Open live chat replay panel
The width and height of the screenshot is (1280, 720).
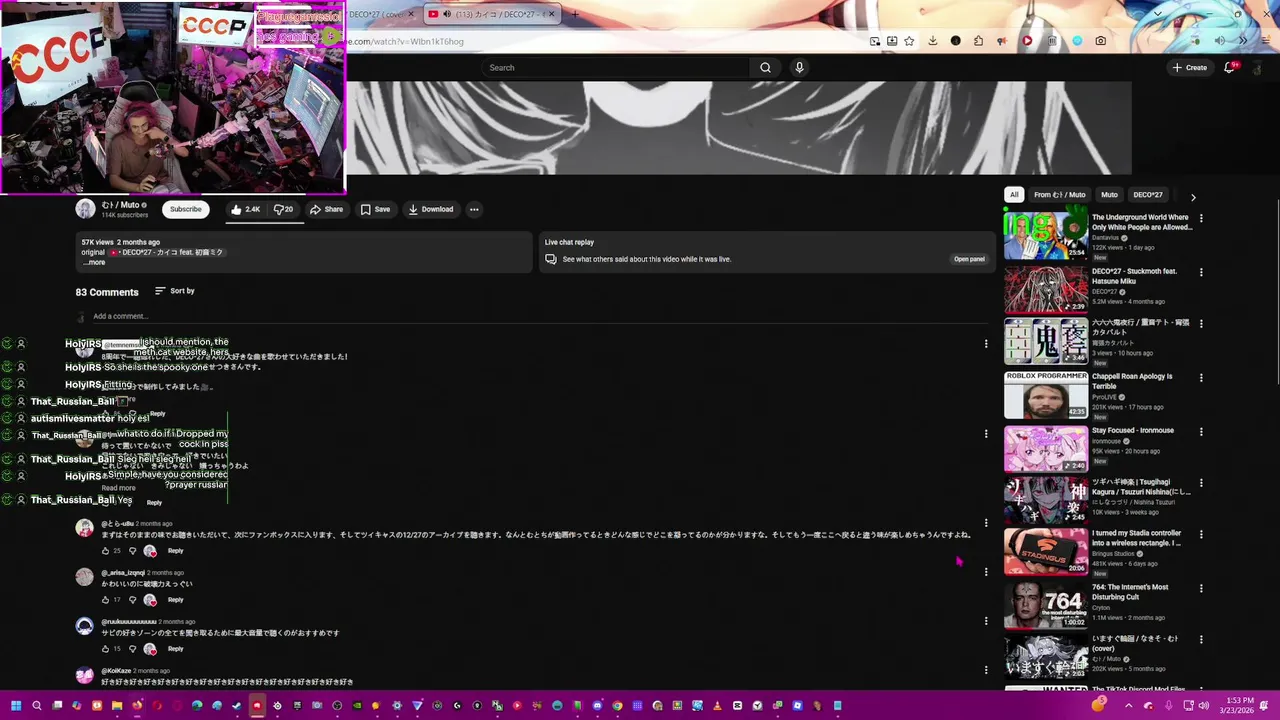(969, 259)
